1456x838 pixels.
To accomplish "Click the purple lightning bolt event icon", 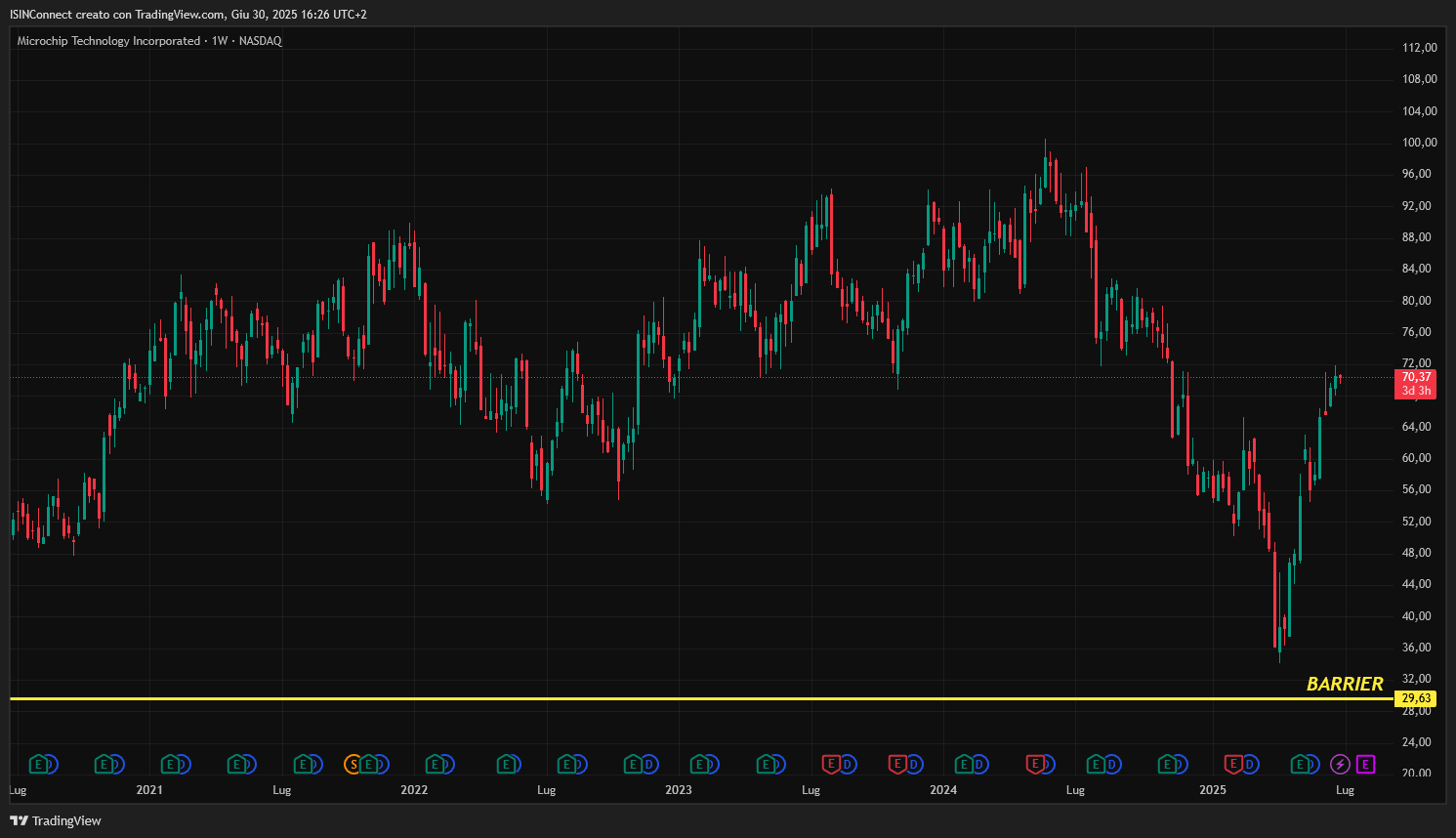I will (x=1340, y=764).
